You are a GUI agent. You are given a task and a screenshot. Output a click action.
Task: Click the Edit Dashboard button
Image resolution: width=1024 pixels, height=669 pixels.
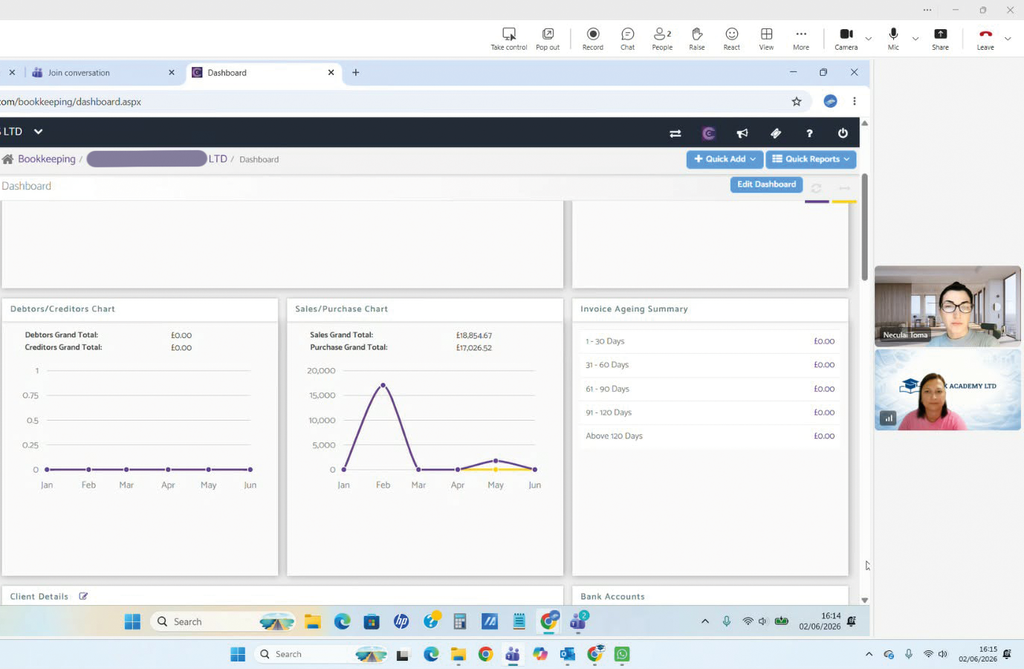pyautogui.click(x=766, y=184)
